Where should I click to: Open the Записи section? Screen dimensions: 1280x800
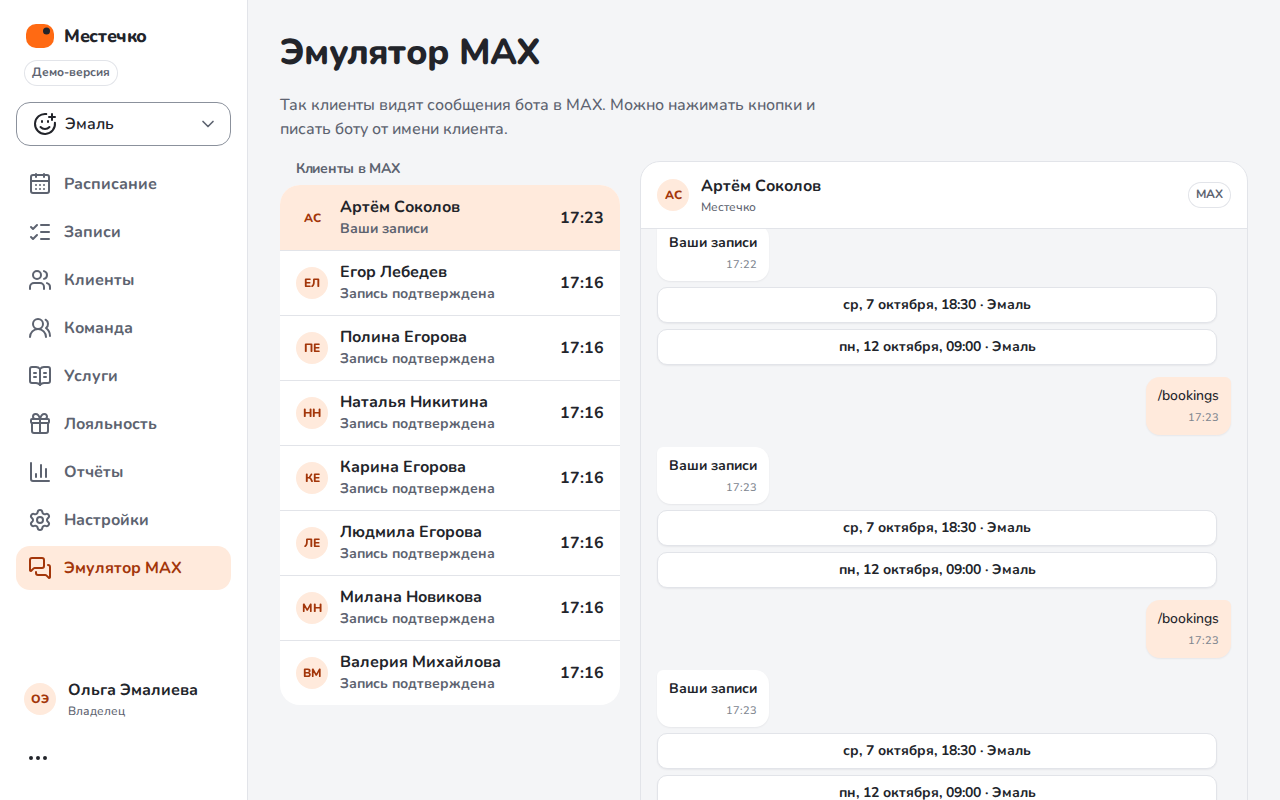[x=123, y=232]
